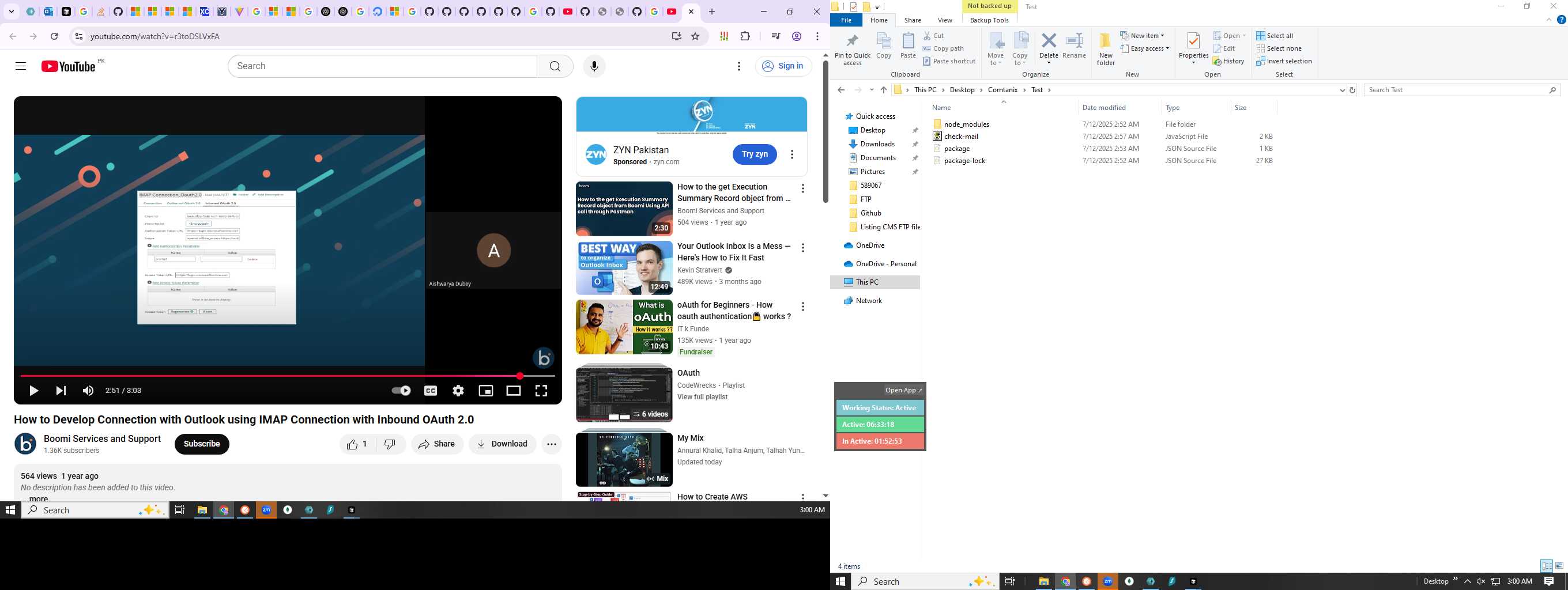Click the YouTube search magnifier button
This screenshot has width=1568, height=590.
tap(555, 66)
